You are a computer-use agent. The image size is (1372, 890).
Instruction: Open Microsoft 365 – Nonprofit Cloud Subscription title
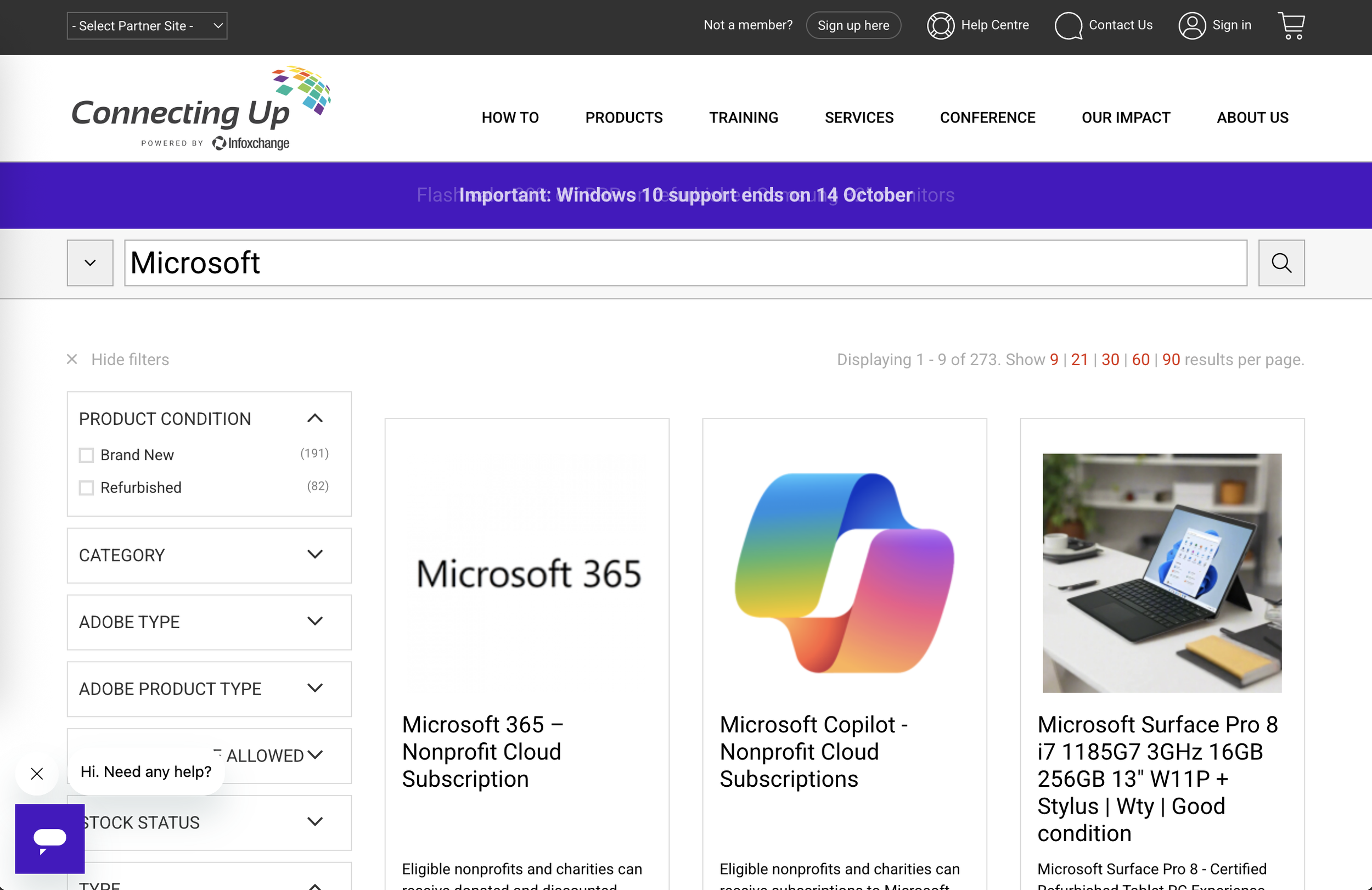(482, 752)
